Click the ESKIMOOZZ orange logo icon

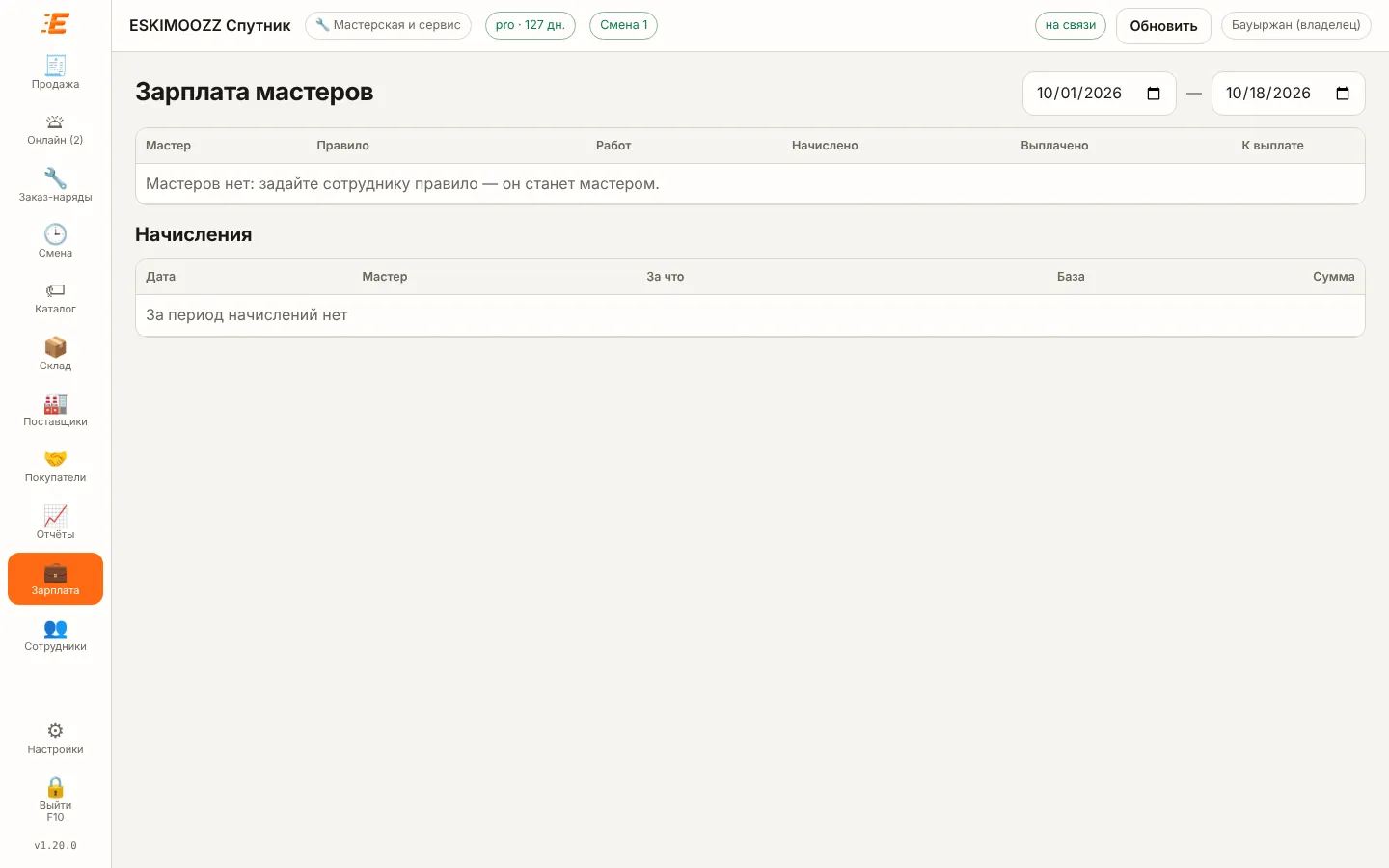point(55,23)
